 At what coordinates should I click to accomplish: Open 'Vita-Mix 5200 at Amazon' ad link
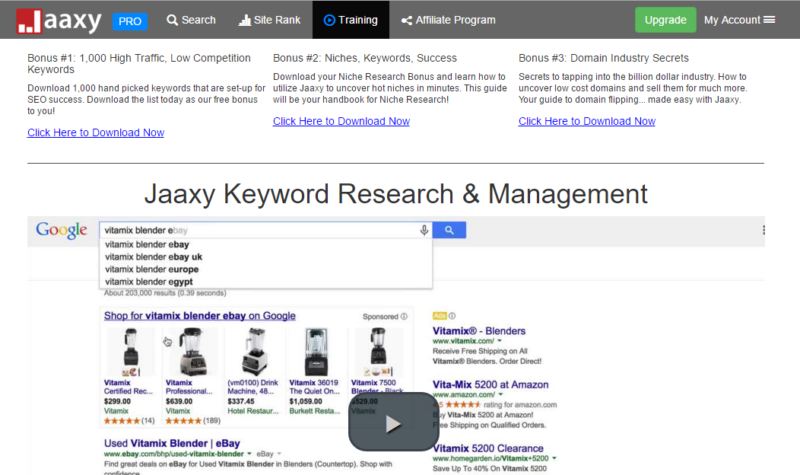click(x=490, y=385)
